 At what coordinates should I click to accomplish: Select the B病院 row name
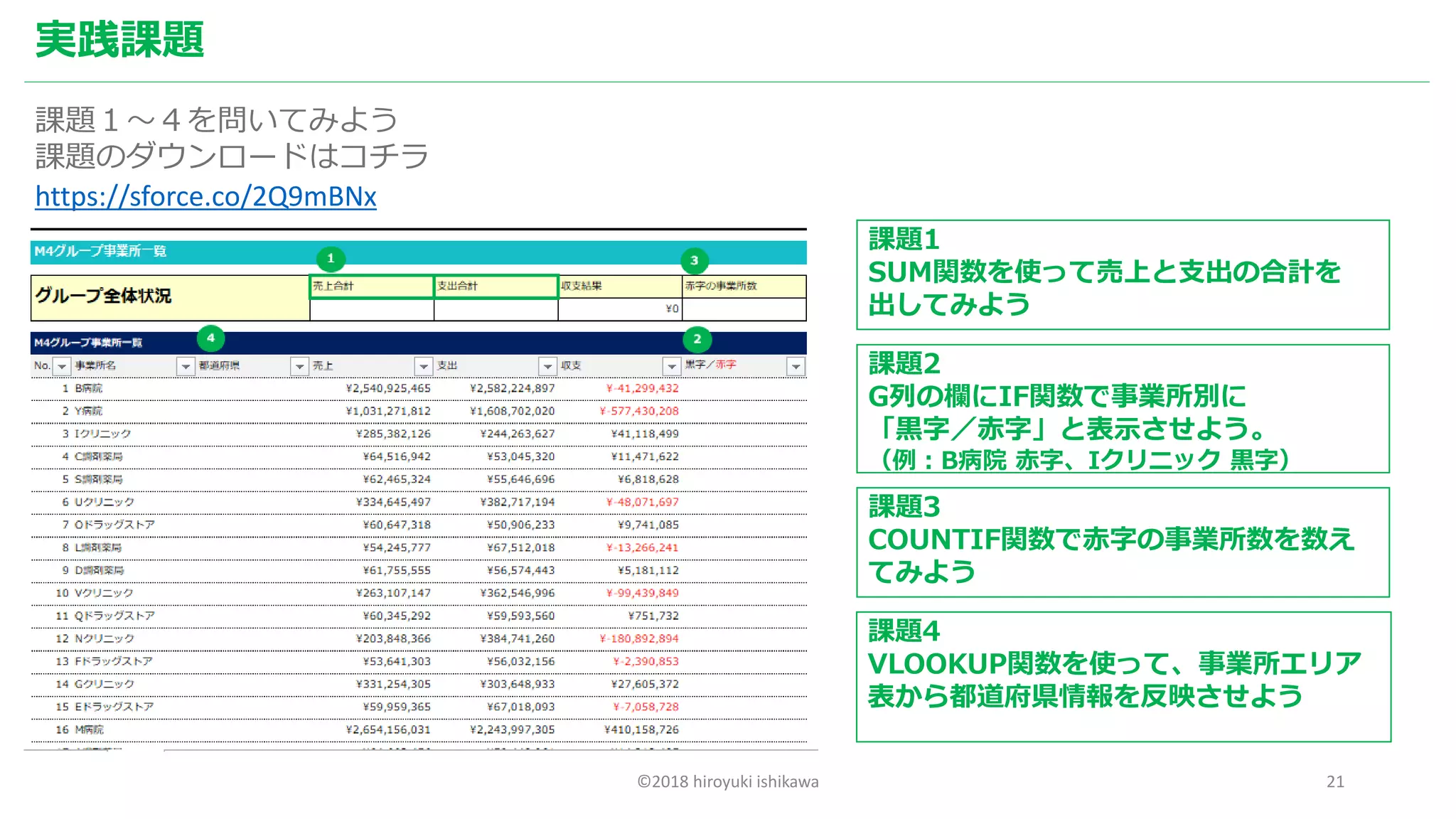(89, 388)
